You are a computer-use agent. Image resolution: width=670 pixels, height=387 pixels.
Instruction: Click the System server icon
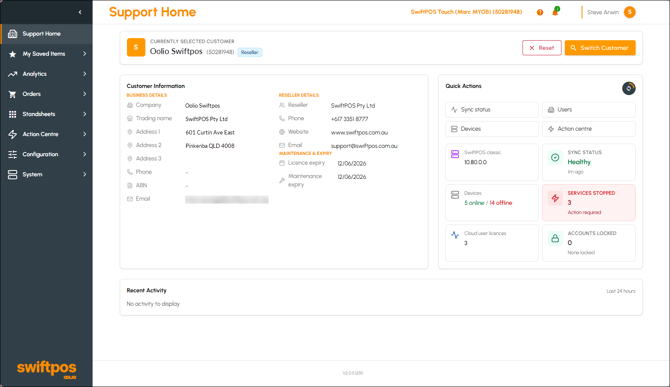[12, 174]
